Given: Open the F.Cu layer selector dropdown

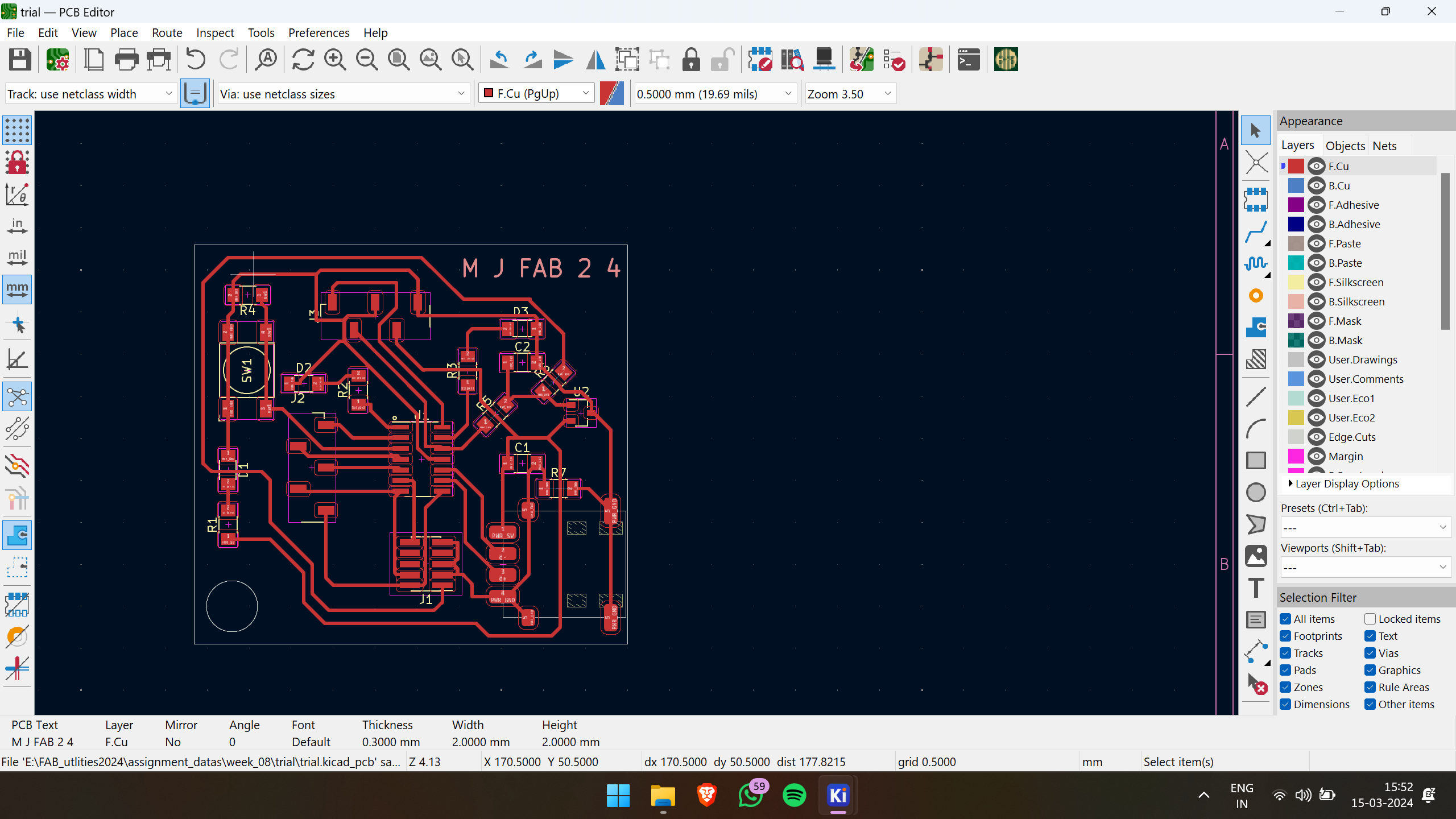Looking at the screenshot, I should [x=536, y=94].
